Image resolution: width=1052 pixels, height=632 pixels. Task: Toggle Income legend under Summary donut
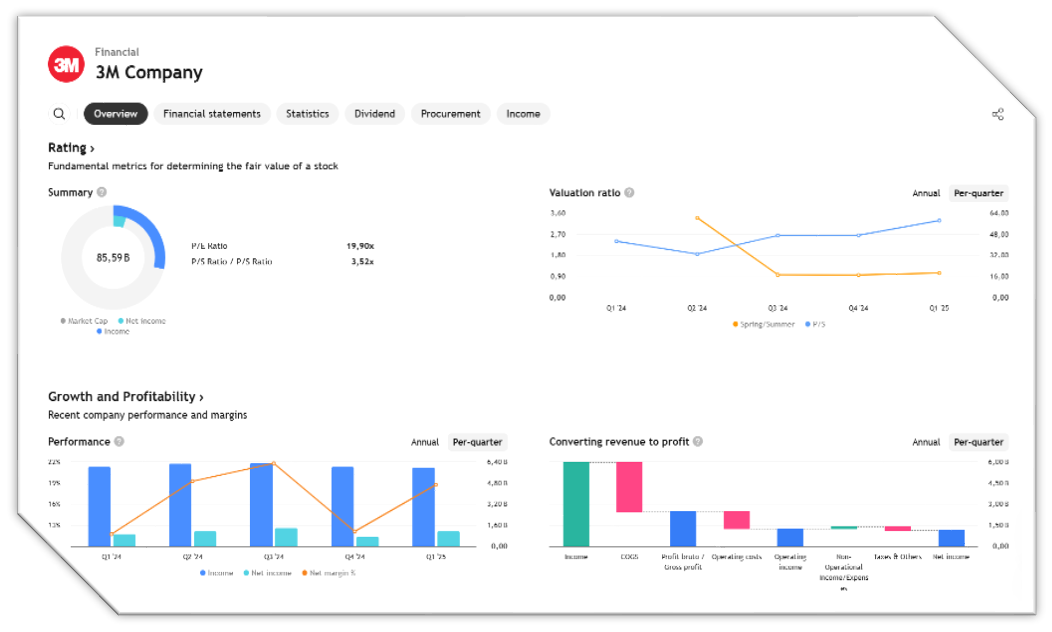[113, 331]
